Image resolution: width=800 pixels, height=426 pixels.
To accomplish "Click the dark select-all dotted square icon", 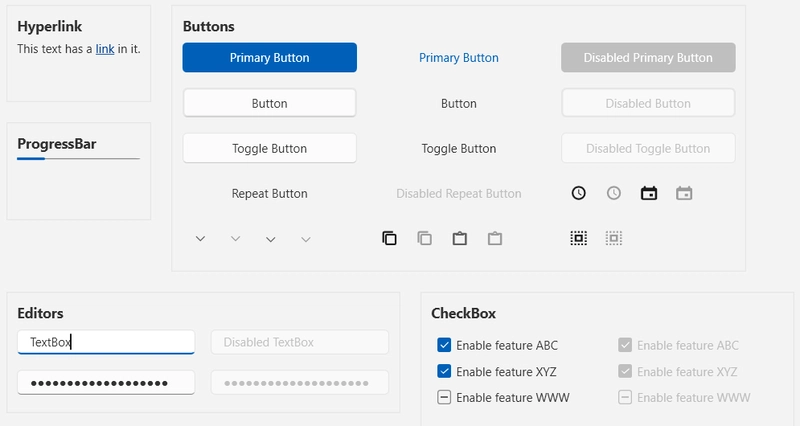I will 578,238.
